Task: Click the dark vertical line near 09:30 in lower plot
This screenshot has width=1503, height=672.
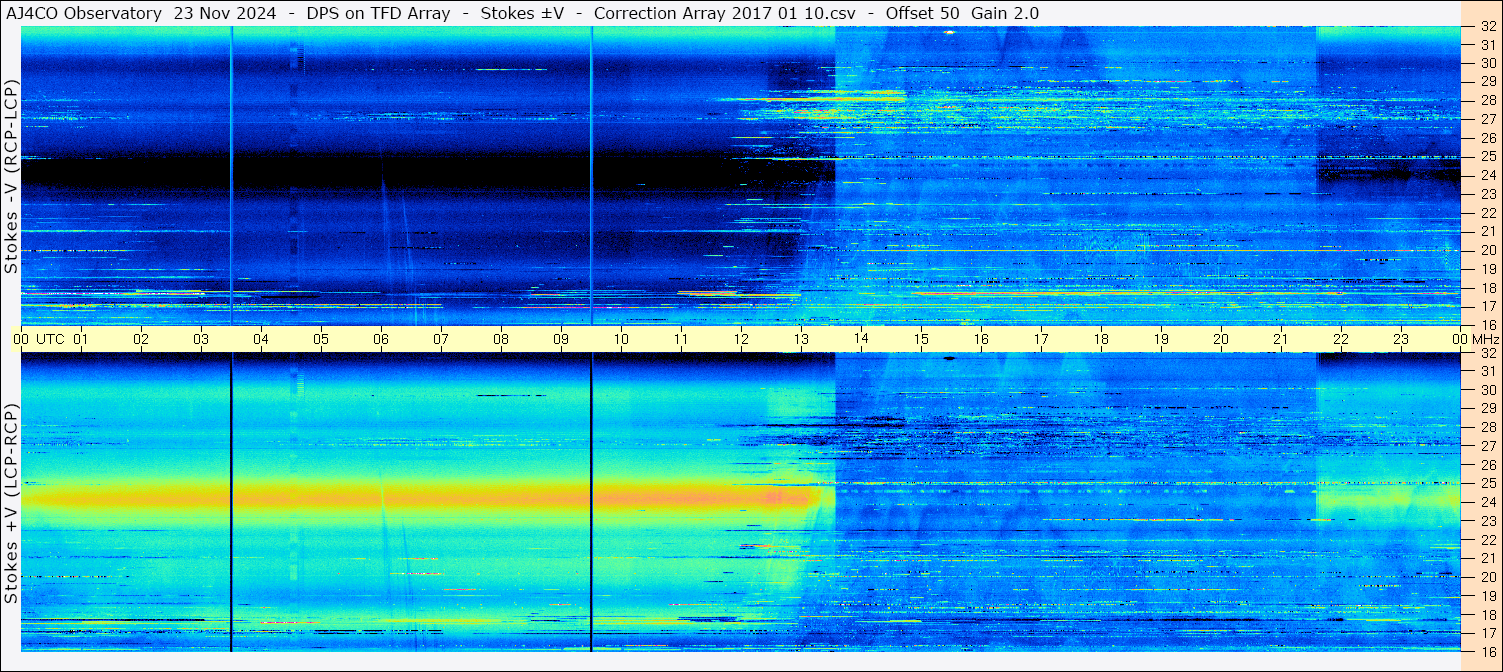Action: [591, 502]
